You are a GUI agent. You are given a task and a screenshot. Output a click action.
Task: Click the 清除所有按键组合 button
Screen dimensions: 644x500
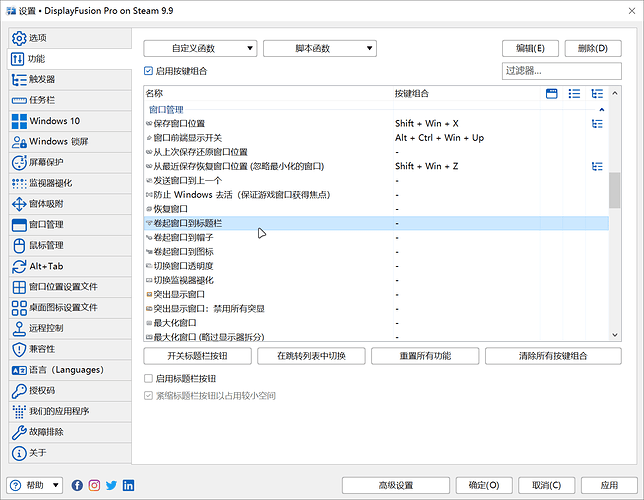(x=553, y=356)
